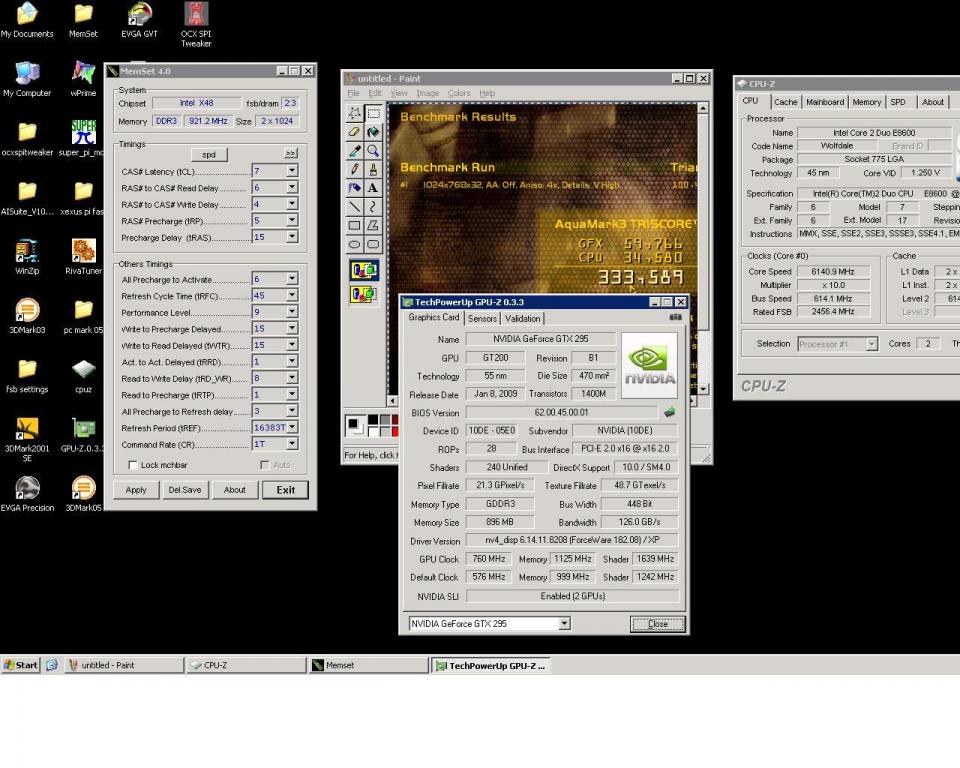The image size is (960, 768).
Task: Open the OCX SPI Tweaker desktop icon
Action: tap(196, 24)
